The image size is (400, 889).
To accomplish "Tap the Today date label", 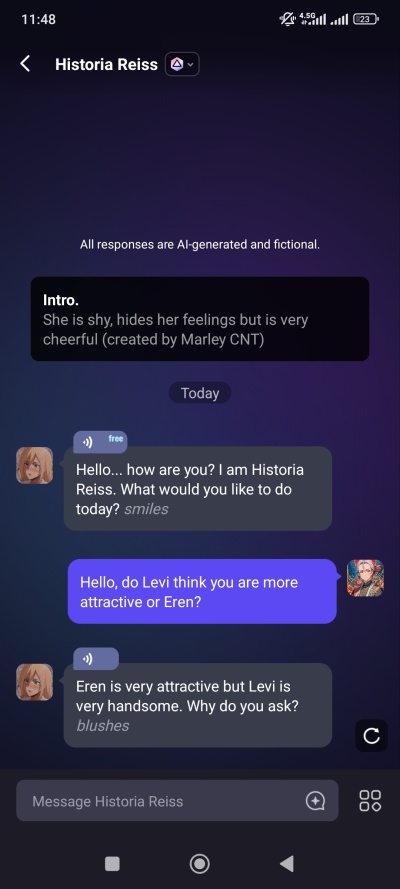I will 200,393.
